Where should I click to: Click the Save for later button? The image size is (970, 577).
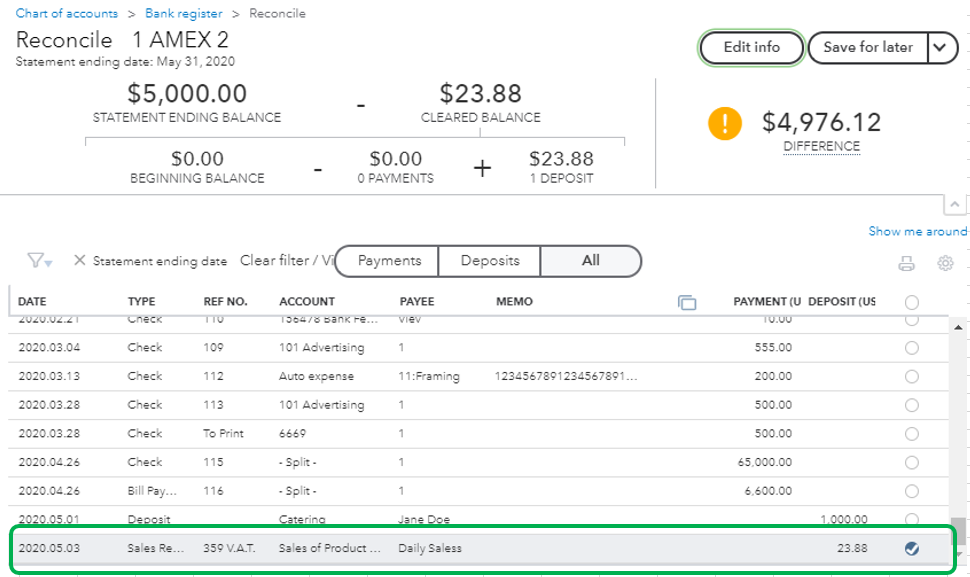[x=868, y=48]
